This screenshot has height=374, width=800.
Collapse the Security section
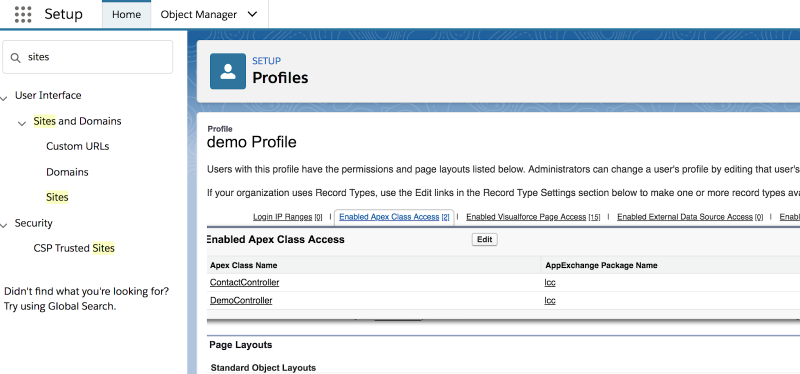[x=4, y=225]
